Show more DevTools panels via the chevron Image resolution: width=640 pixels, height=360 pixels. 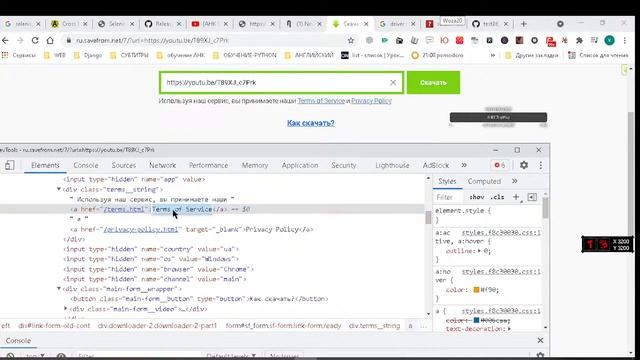(x=464, y=165)
